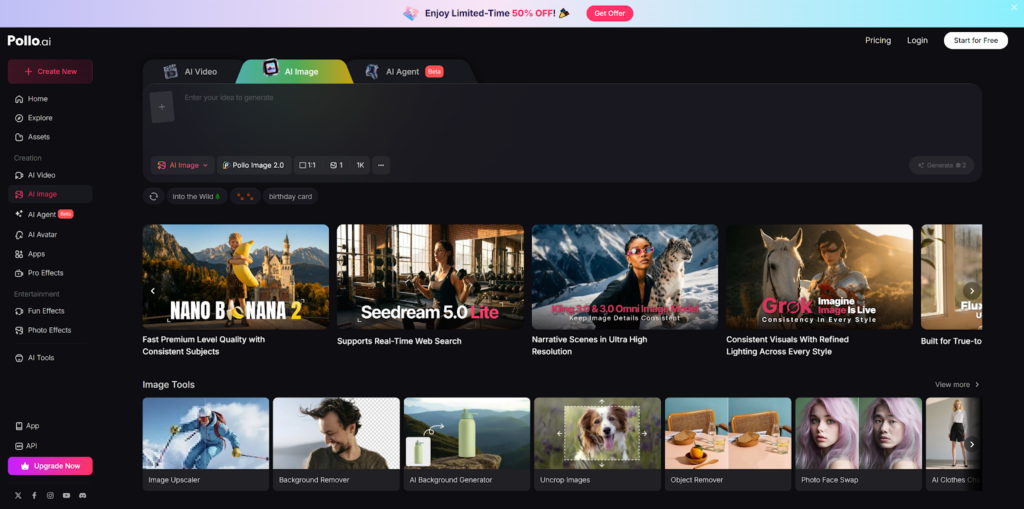This screenshot has width=1024, height=509.
Task: Switch to the AI Agent tab
Action: coord(403,72)
